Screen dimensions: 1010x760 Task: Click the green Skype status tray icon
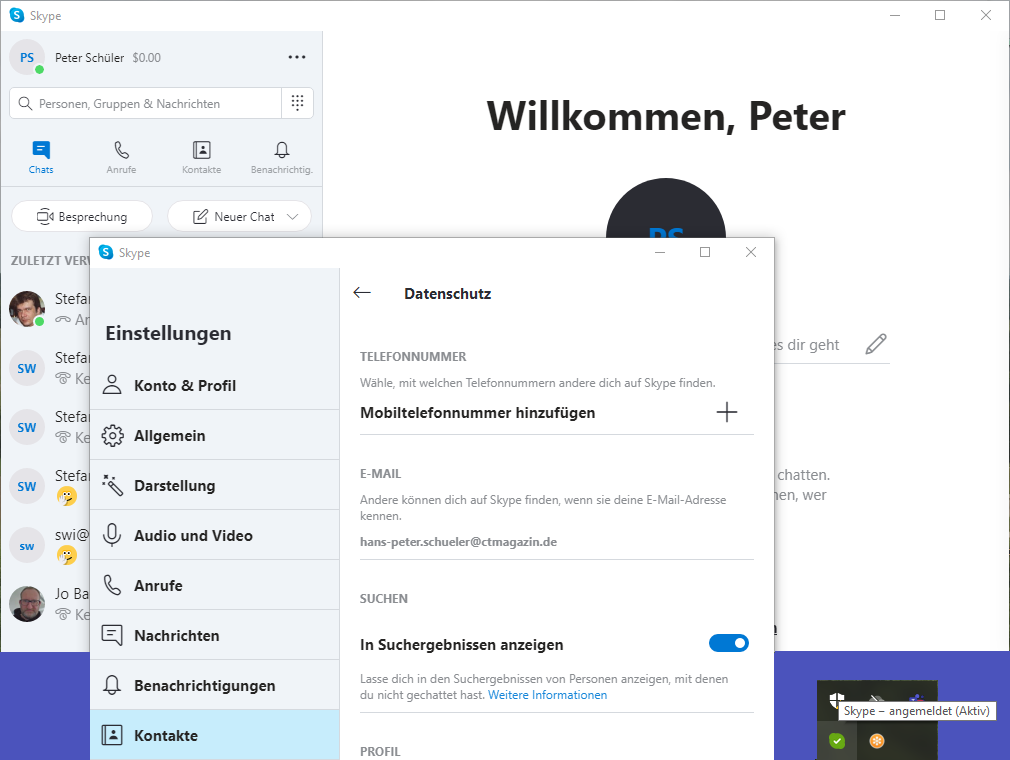pyautogui.click(x=837, y=741)
